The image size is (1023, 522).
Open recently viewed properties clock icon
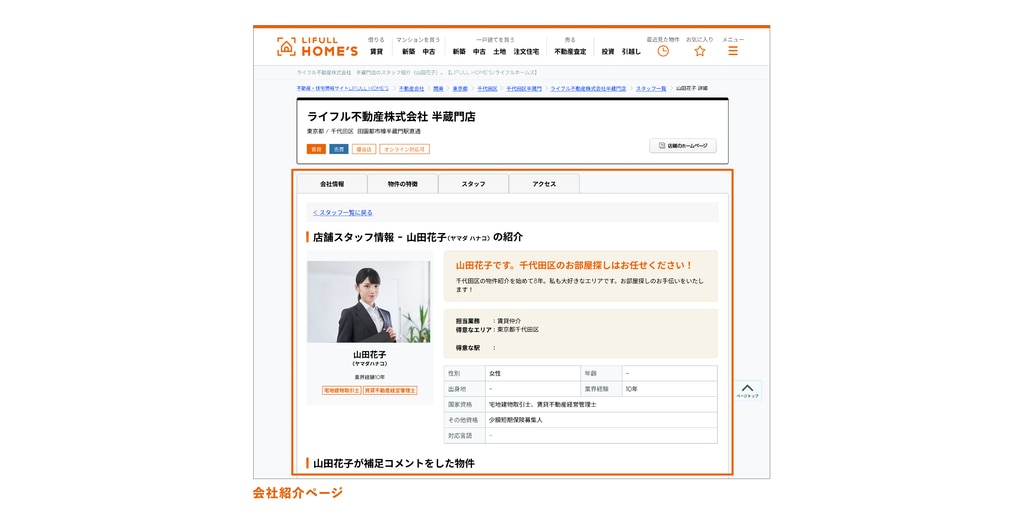(663, 51)
